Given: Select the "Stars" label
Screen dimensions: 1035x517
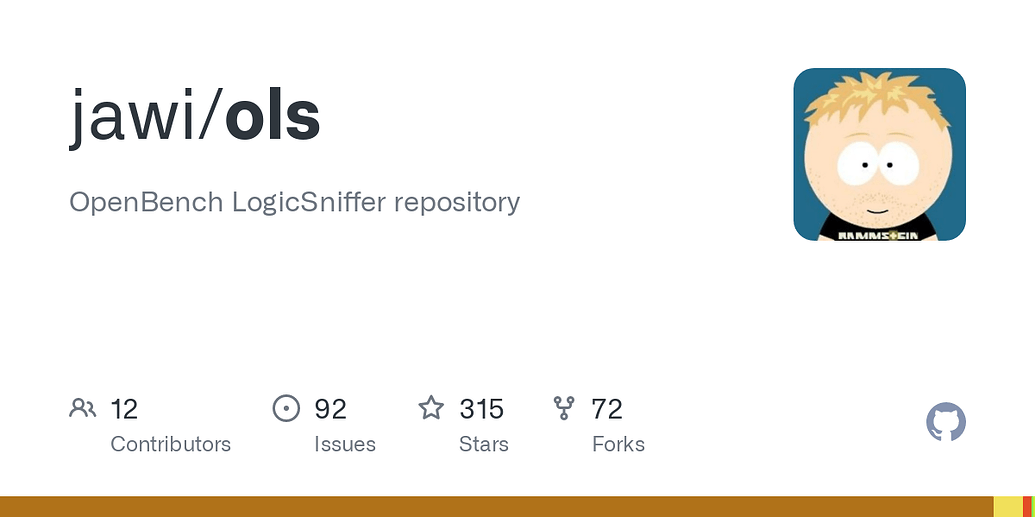Looking at the screenshot, I should 484,444.
